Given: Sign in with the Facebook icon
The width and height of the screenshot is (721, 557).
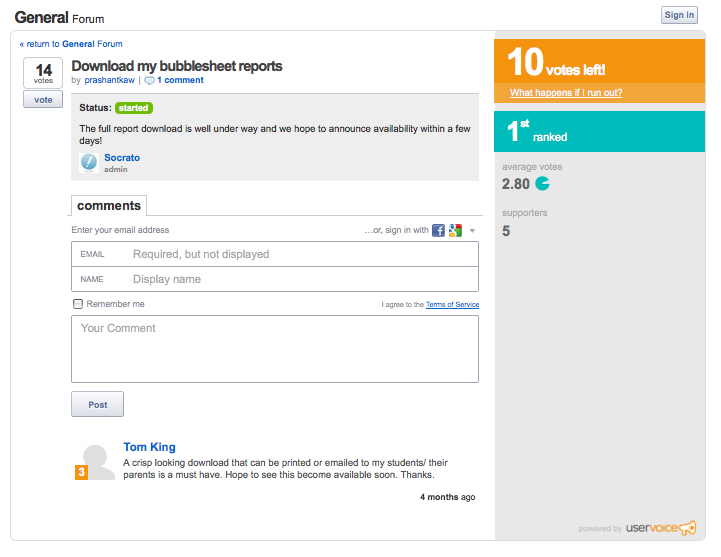Looking at the screenshot, I should click(x=438, y=230).
